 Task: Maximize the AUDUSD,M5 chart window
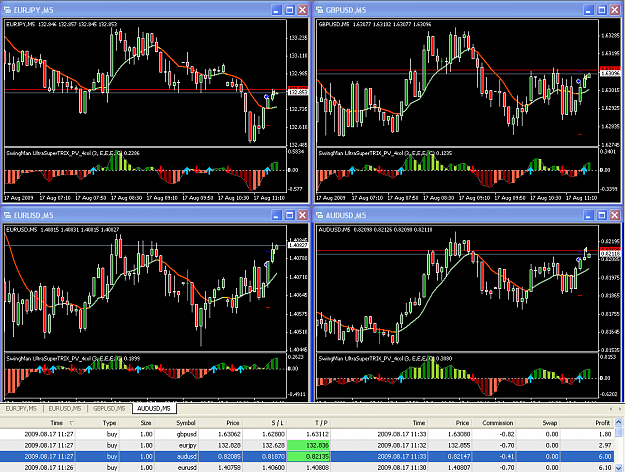click(602, 215)
